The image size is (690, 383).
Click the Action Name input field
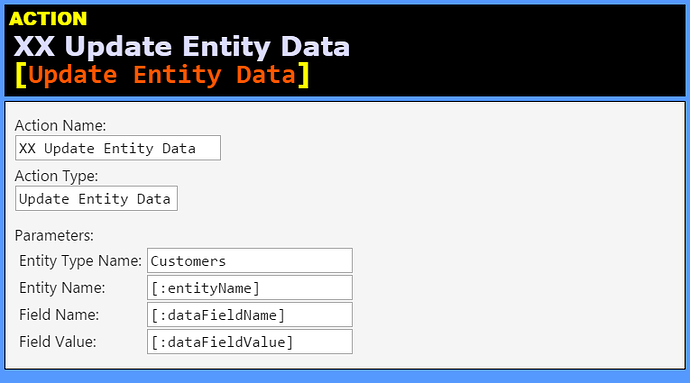pyautogui.click(x=118, y=148)
